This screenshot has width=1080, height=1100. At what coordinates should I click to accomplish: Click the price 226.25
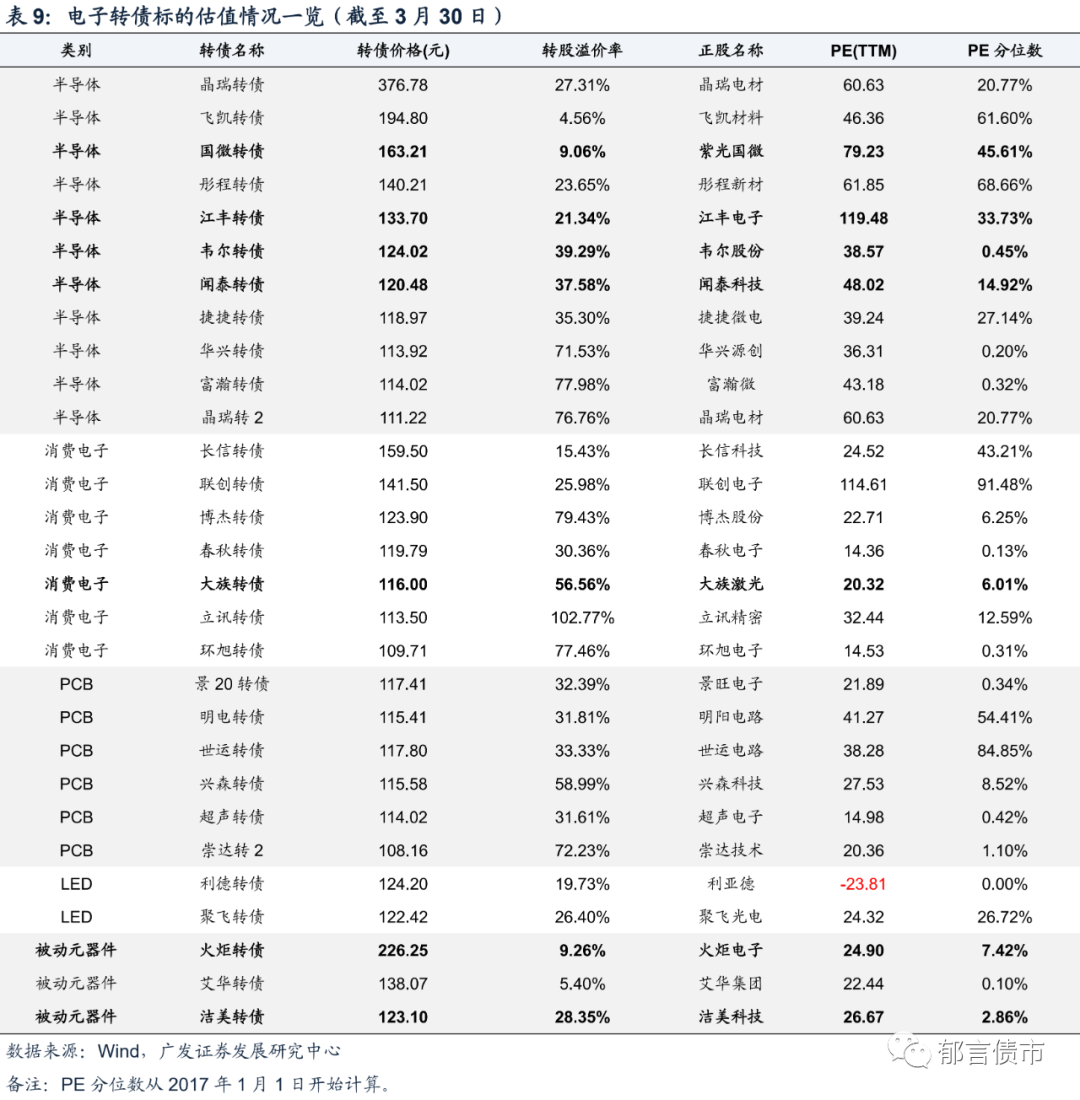coord(403,951)
